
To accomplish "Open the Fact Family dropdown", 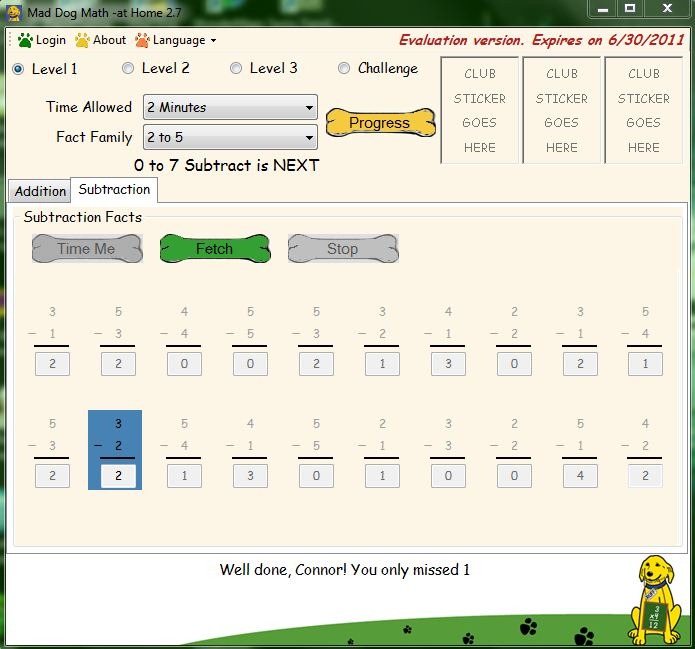I will [230, 137].
